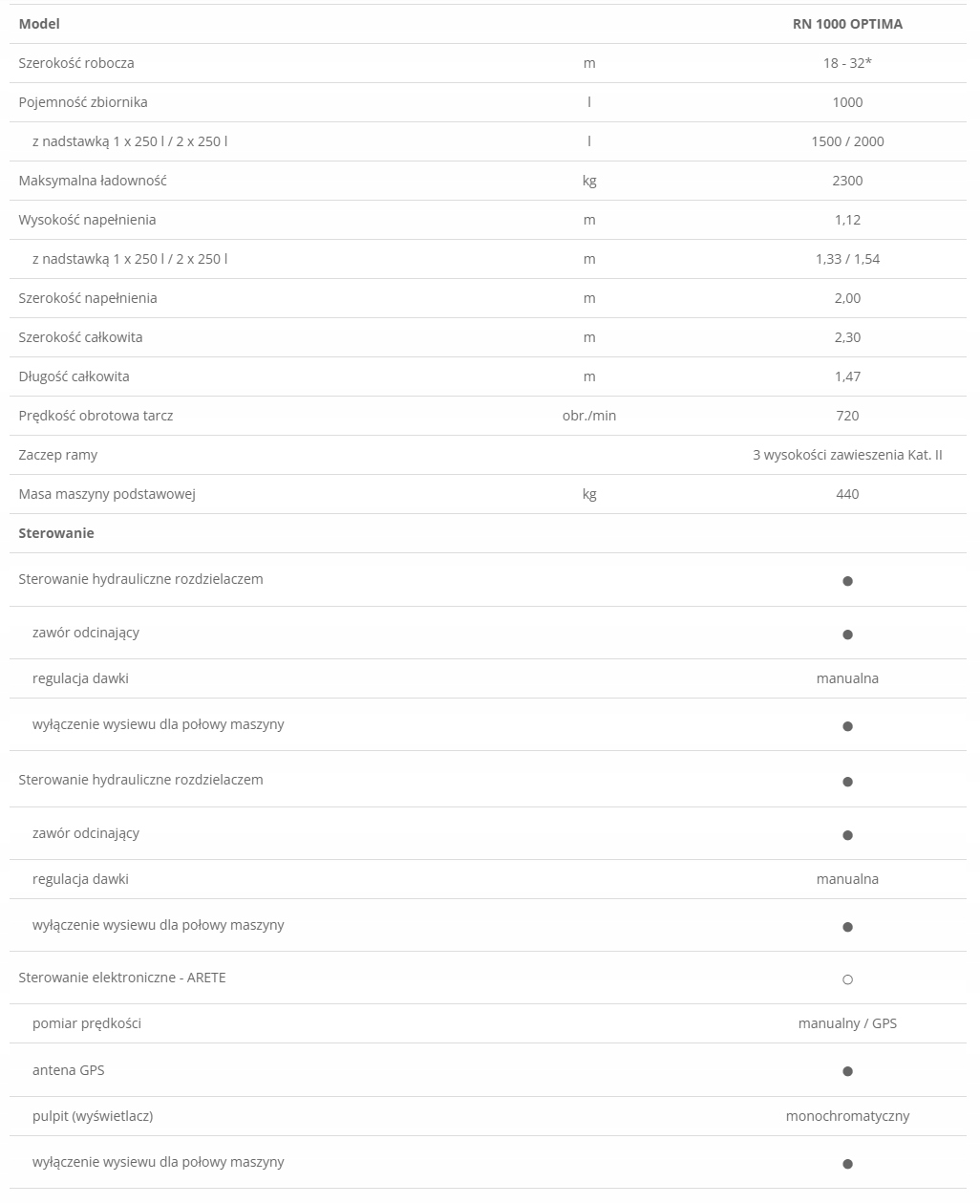Click the 18 - 32* working width value
The height and width of the screenshot is (1204, 980).
pyautogui.click(x=847, y=63)
